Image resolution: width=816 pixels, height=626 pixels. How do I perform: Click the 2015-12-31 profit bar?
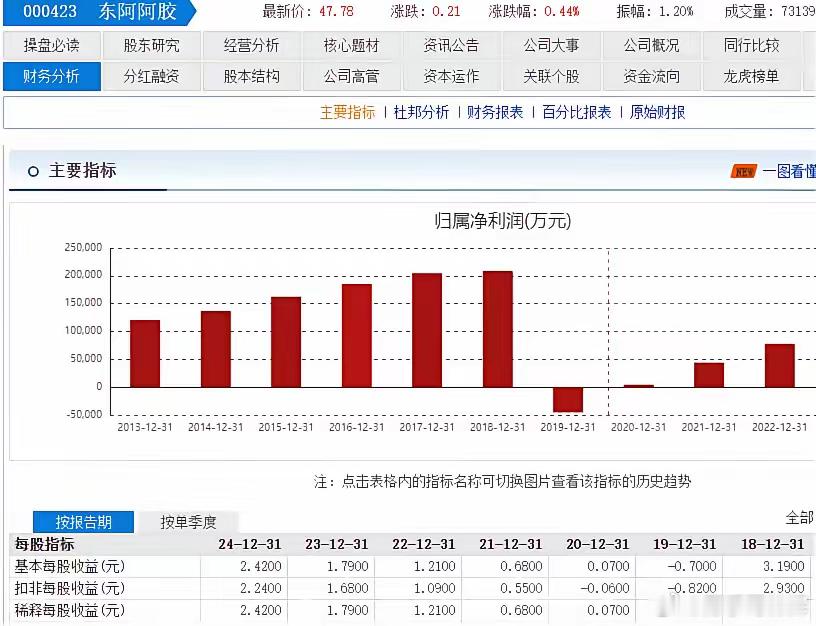(286, 342)
